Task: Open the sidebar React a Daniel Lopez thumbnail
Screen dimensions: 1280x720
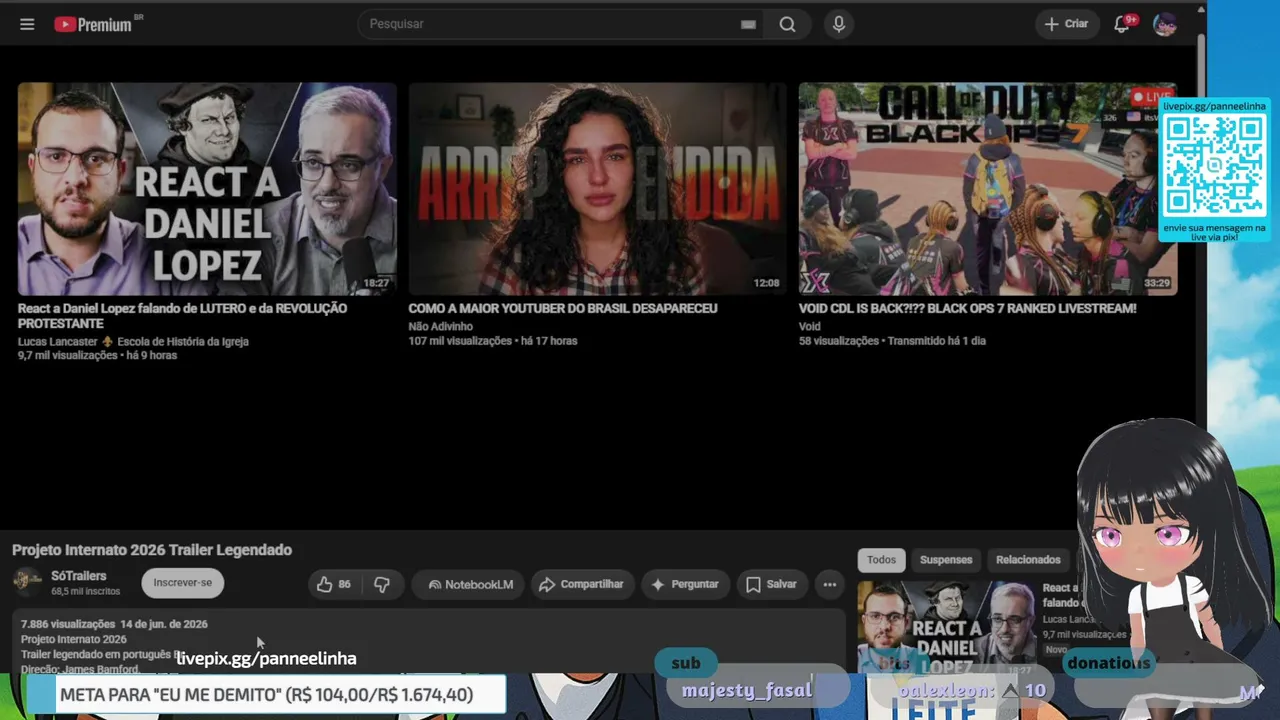Action: (946, 627)
